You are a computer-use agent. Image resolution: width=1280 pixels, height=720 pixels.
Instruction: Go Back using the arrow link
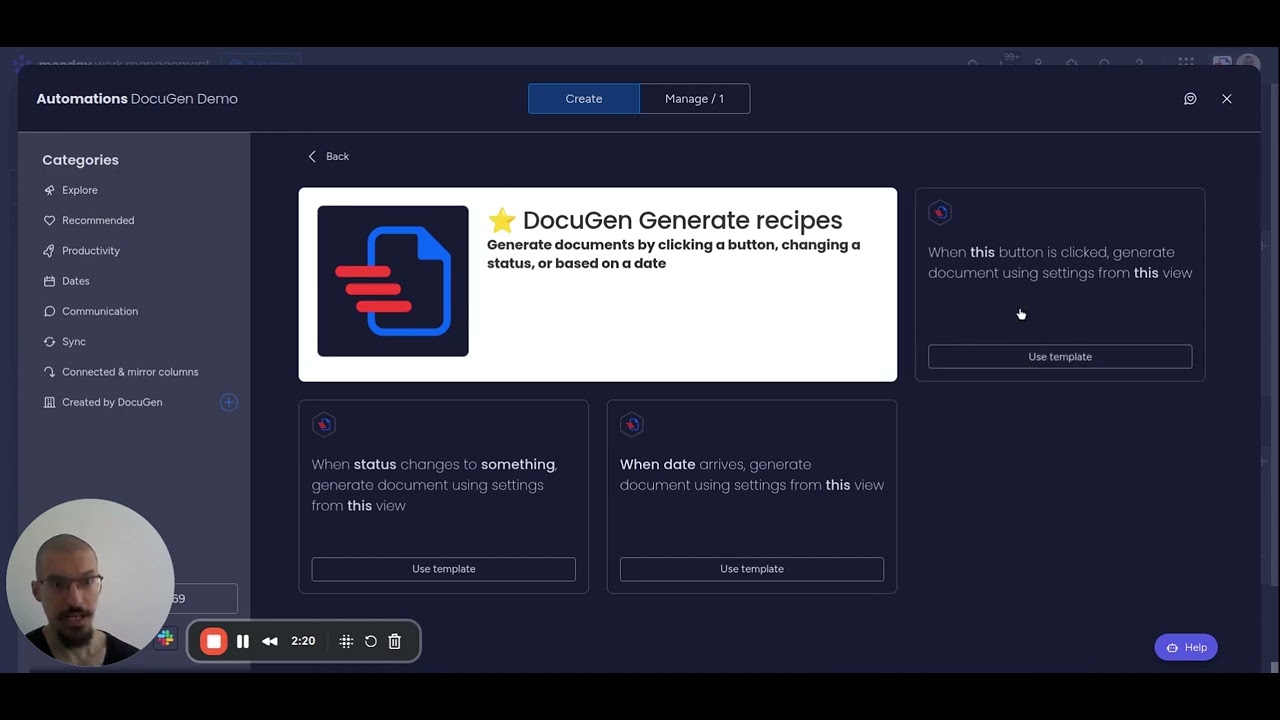click(x=328, y=156)
